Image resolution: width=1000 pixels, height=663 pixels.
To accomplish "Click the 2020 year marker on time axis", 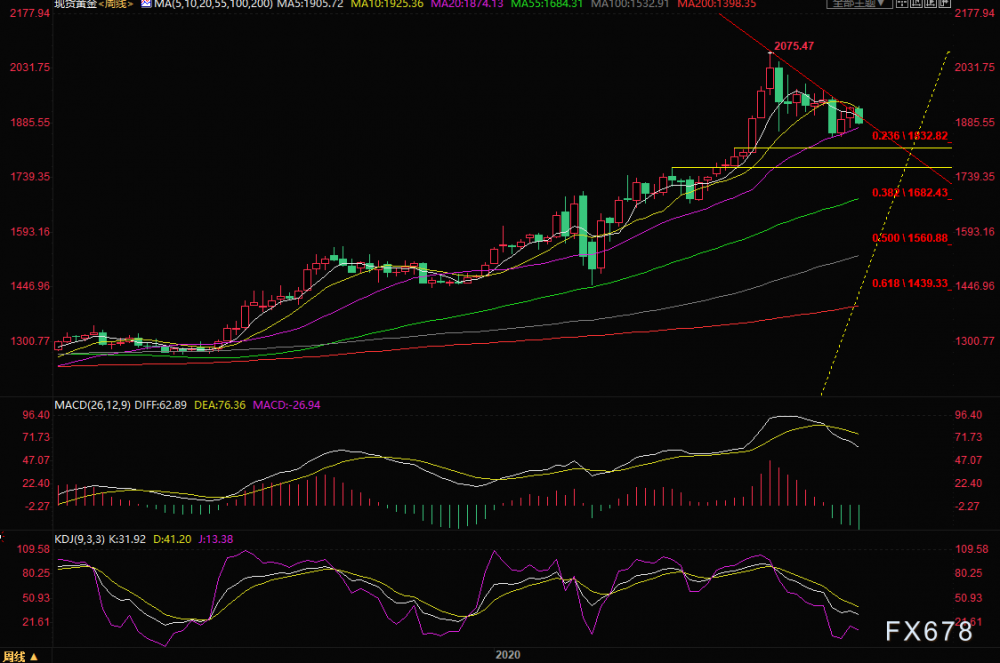I will [x=508, y=655].
